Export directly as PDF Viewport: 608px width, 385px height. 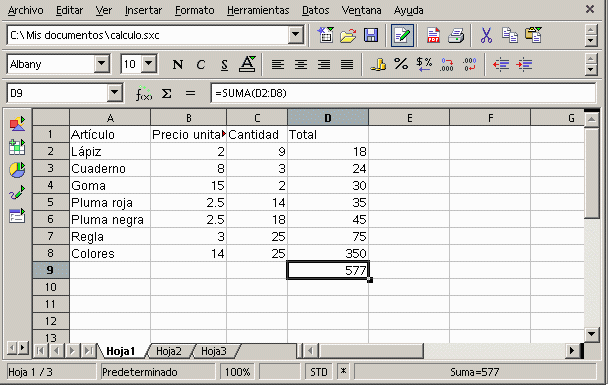433,35
